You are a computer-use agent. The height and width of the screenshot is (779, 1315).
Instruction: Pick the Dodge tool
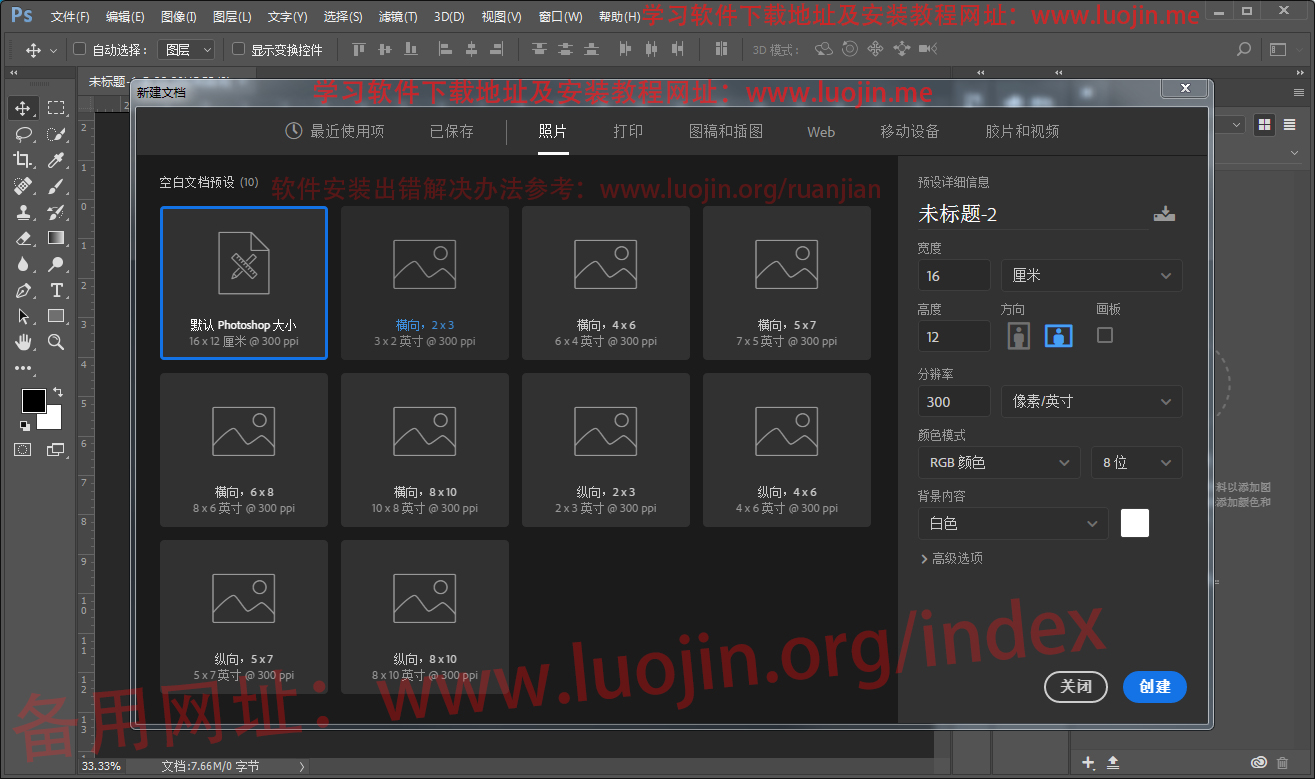56,264
